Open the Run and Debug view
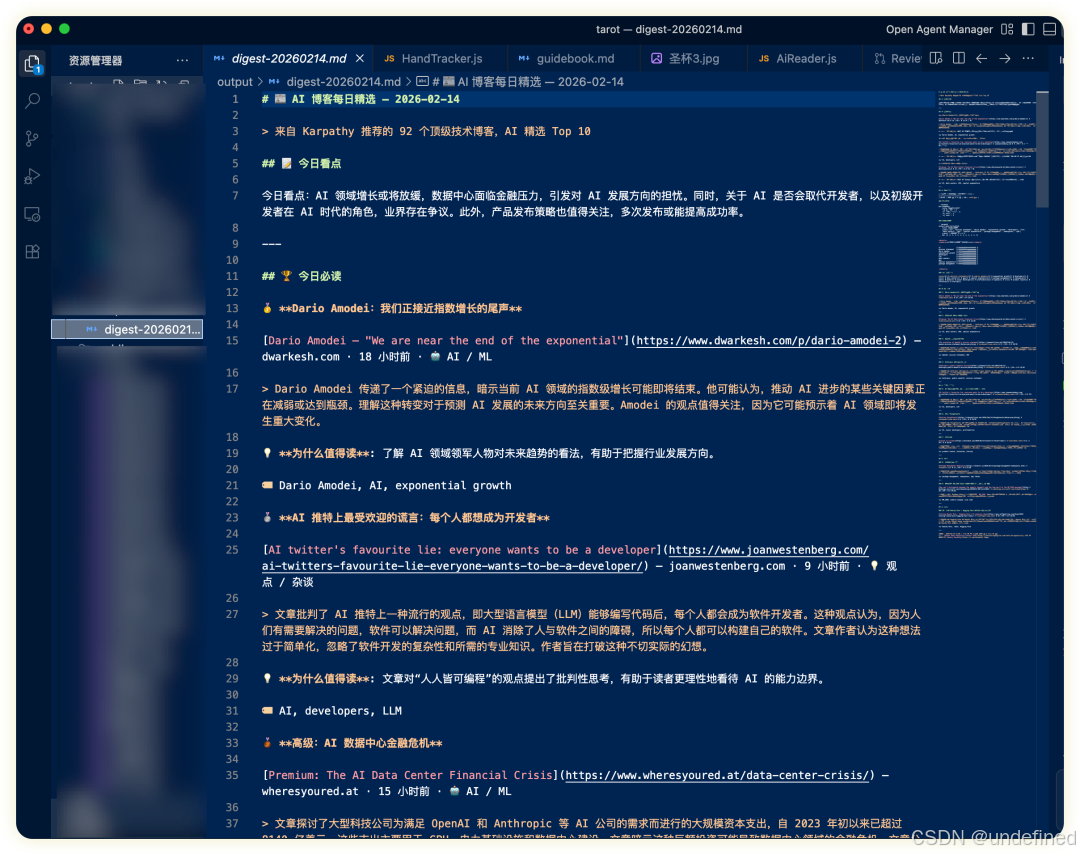Screen dimensions: 1080x855 pos(32,176)
